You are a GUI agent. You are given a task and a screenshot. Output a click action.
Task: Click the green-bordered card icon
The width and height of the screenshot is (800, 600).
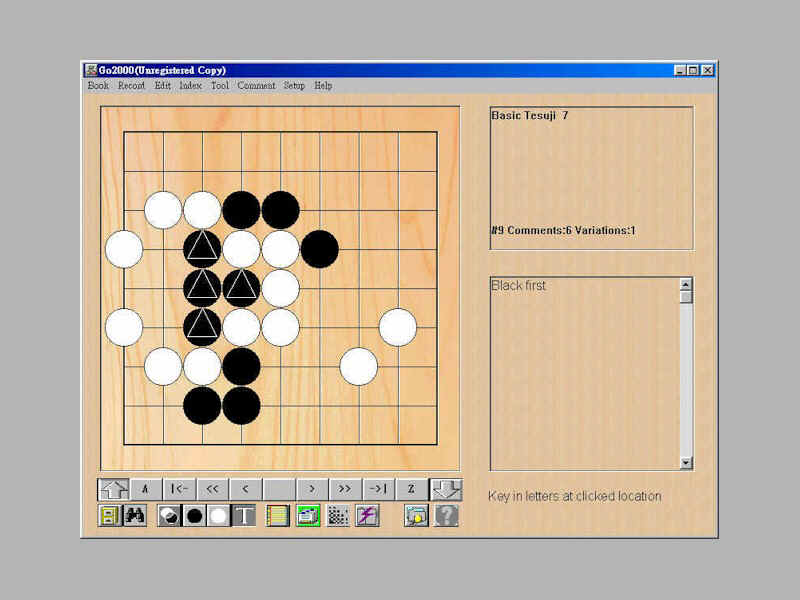tap(308, 516)
